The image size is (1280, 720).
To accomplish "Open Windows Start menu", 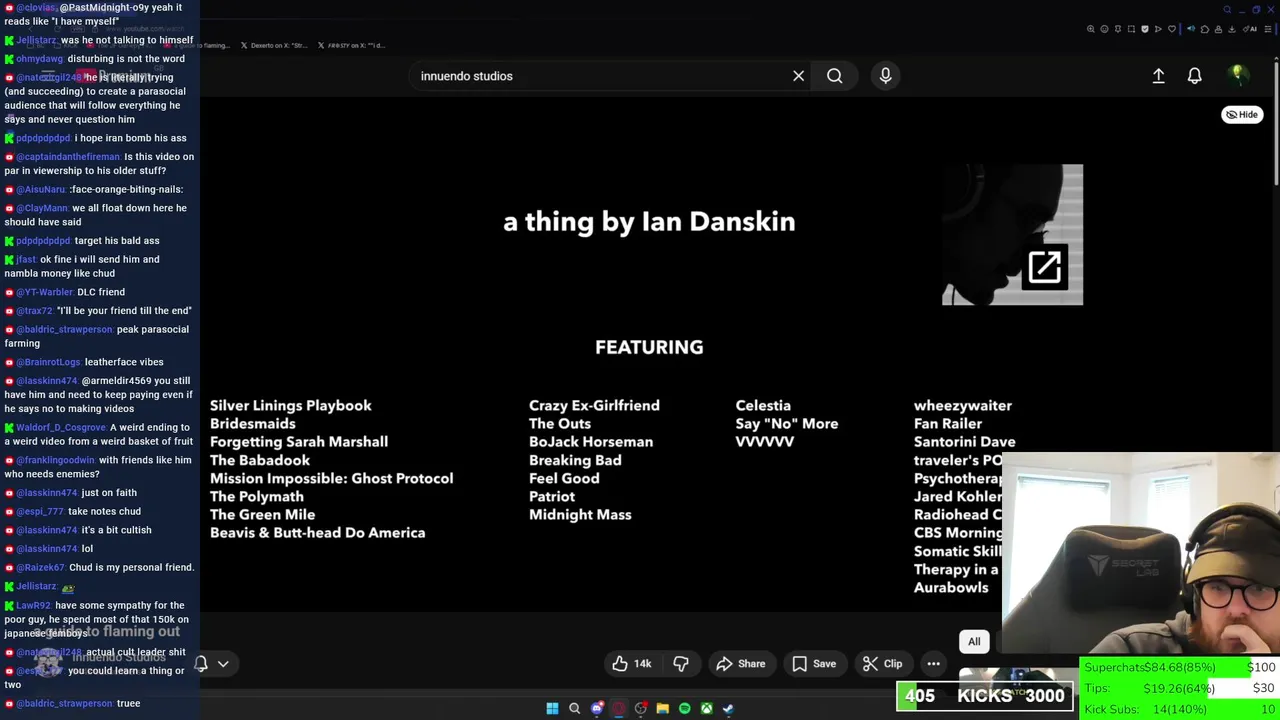I will click(552, 708).
